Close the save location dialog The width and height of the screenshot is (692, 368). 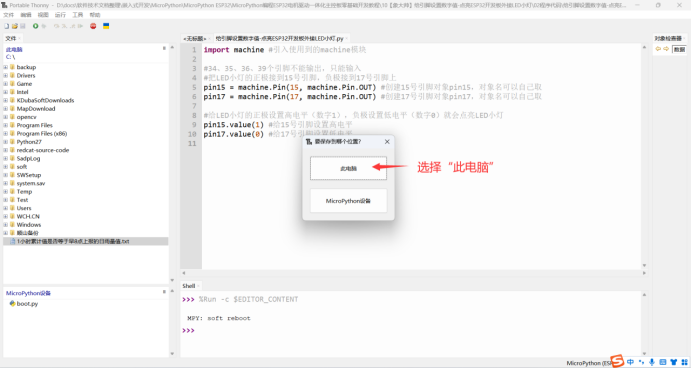coord(387,142)
